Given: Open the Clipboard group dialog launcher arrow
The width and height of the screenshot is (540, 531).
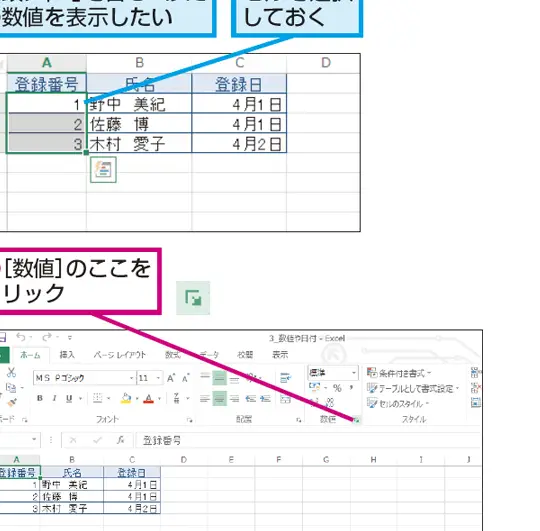Looking at the screenshot, I should coord(24,420).
